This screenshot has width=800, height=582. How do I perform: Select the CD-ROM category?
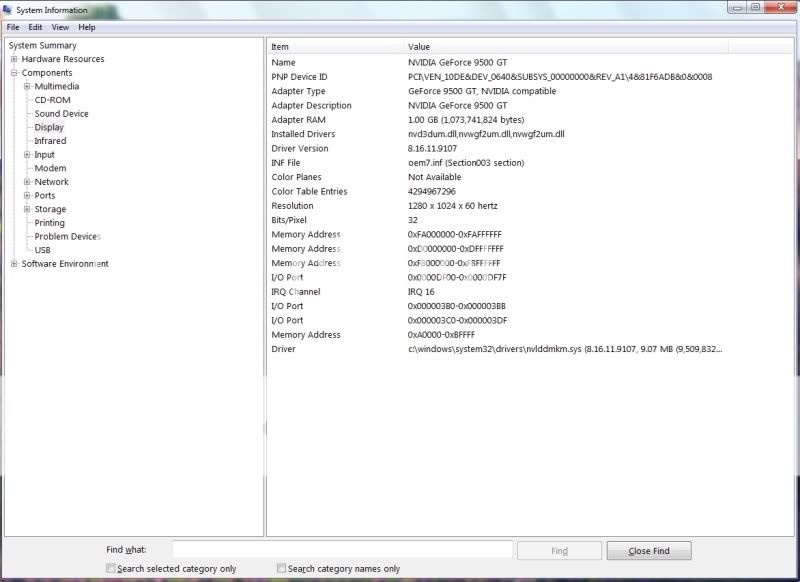[x=52, y=100]
